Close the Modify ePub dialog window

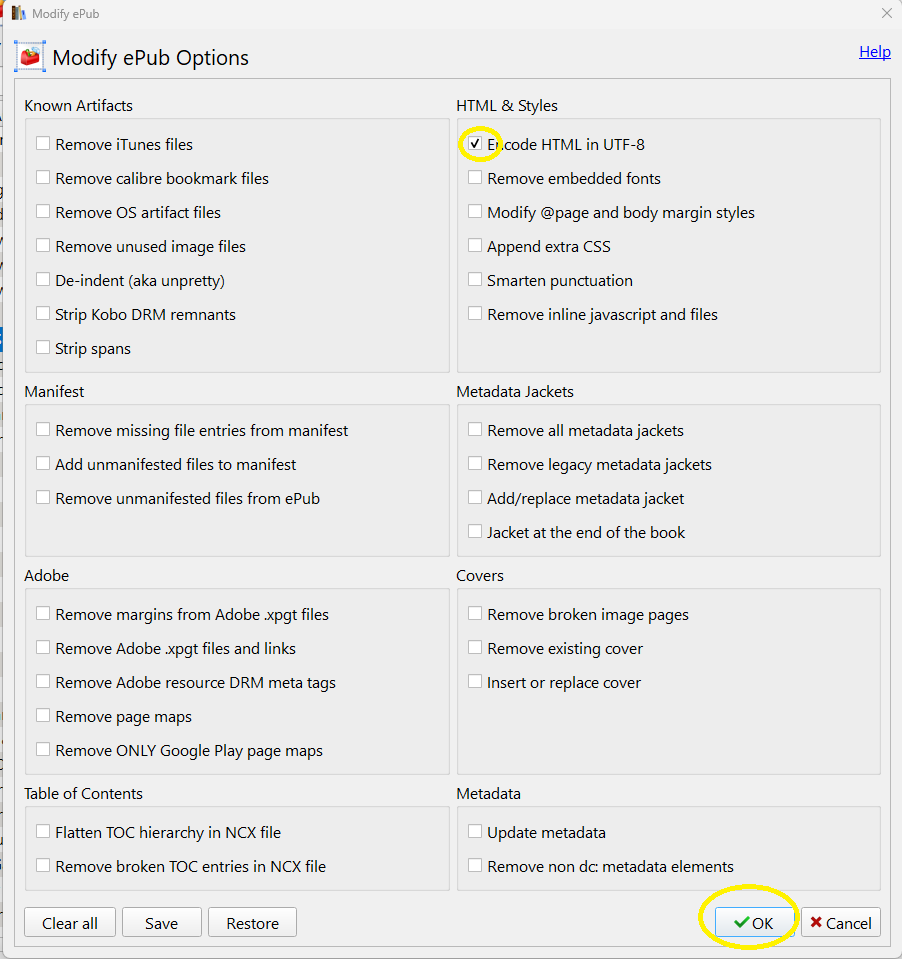(886, 14)
